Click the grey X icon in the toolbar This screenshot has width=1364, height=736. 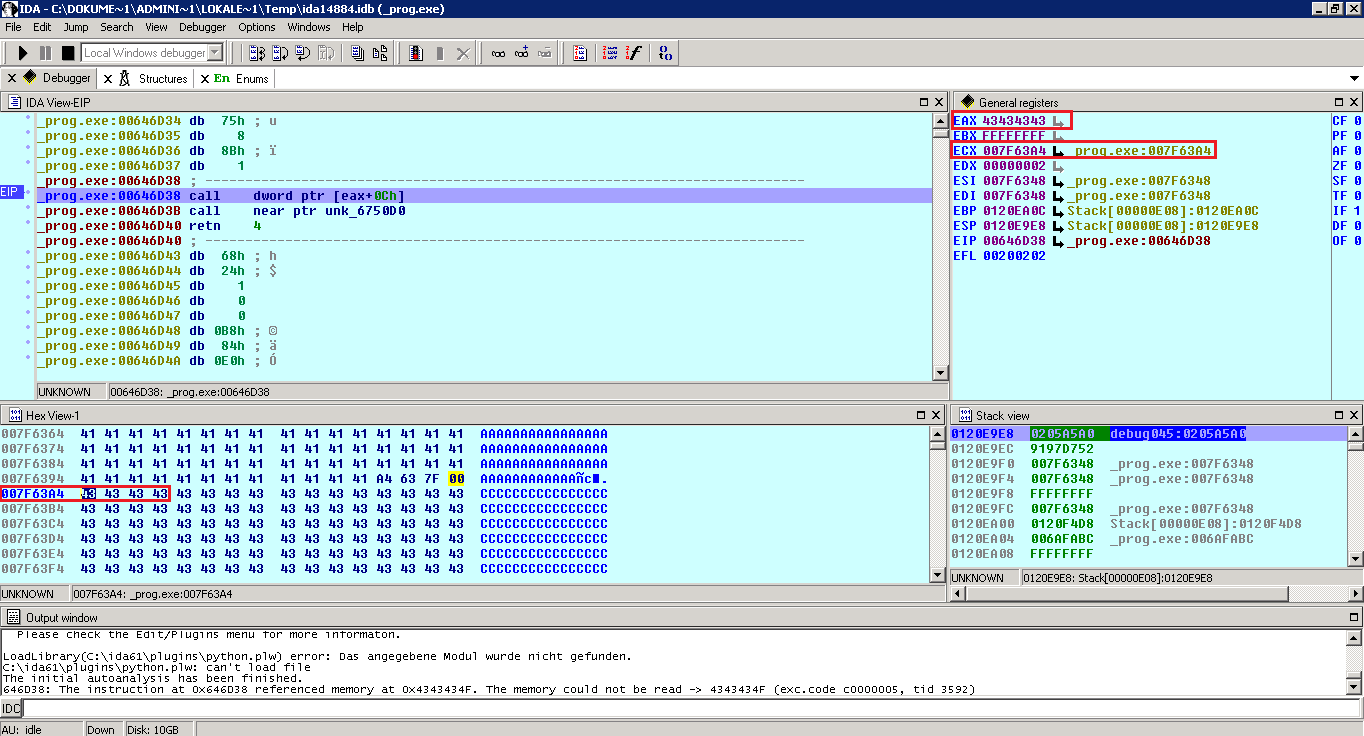tap(462, 53)
